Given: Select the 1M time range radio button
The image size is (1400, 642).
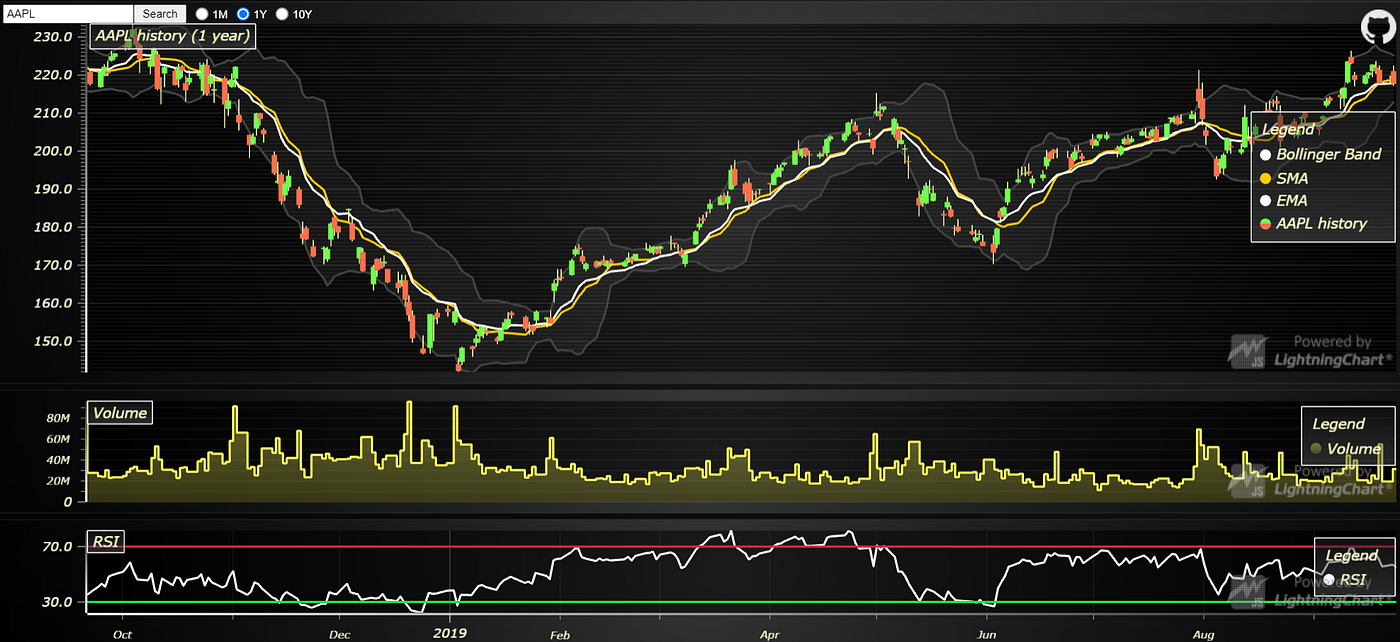Looking at the screenshot, I should [x=202, y=14].
